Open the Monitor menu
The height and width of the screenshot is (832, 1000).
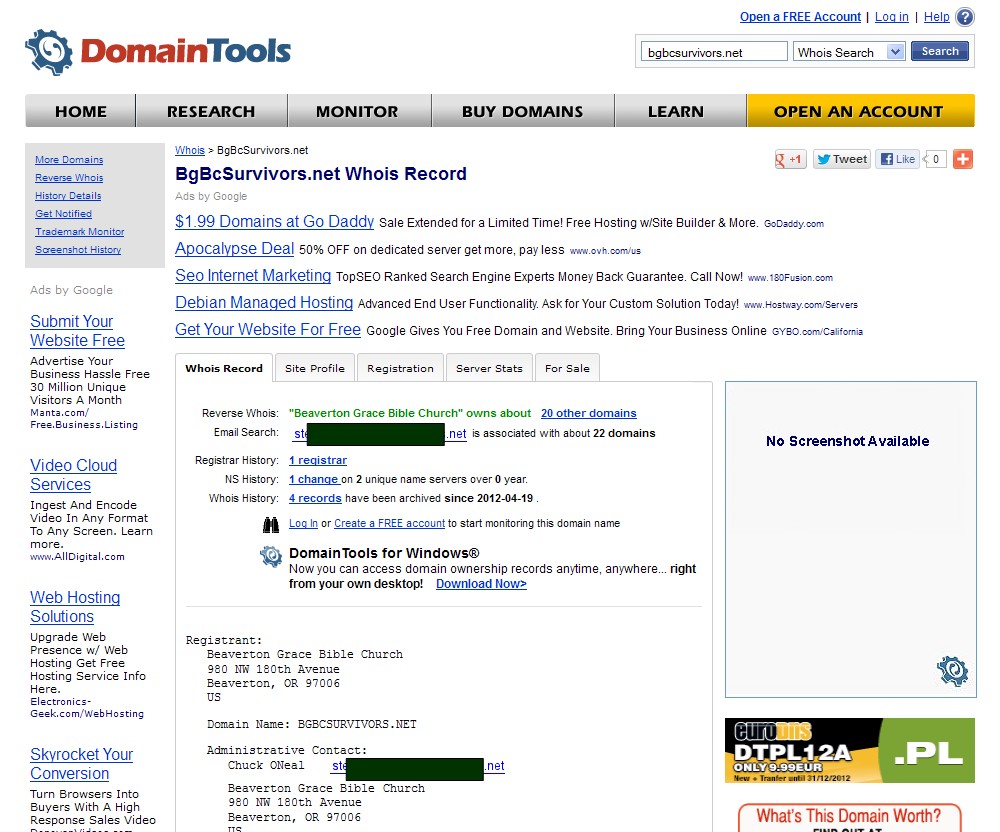point(357,111)
